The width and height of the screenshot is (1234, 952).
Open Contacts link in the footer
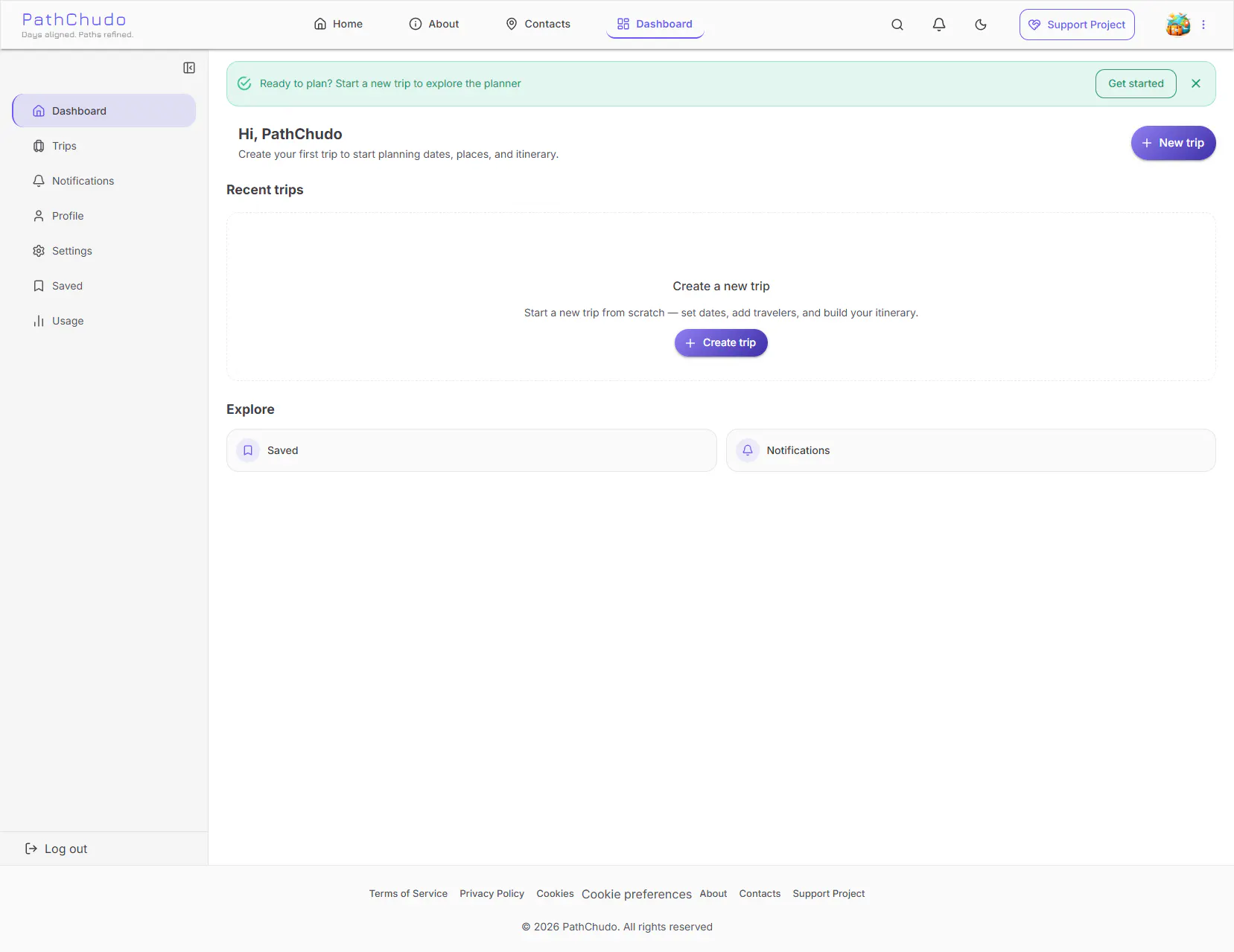(x=760, y=894)
